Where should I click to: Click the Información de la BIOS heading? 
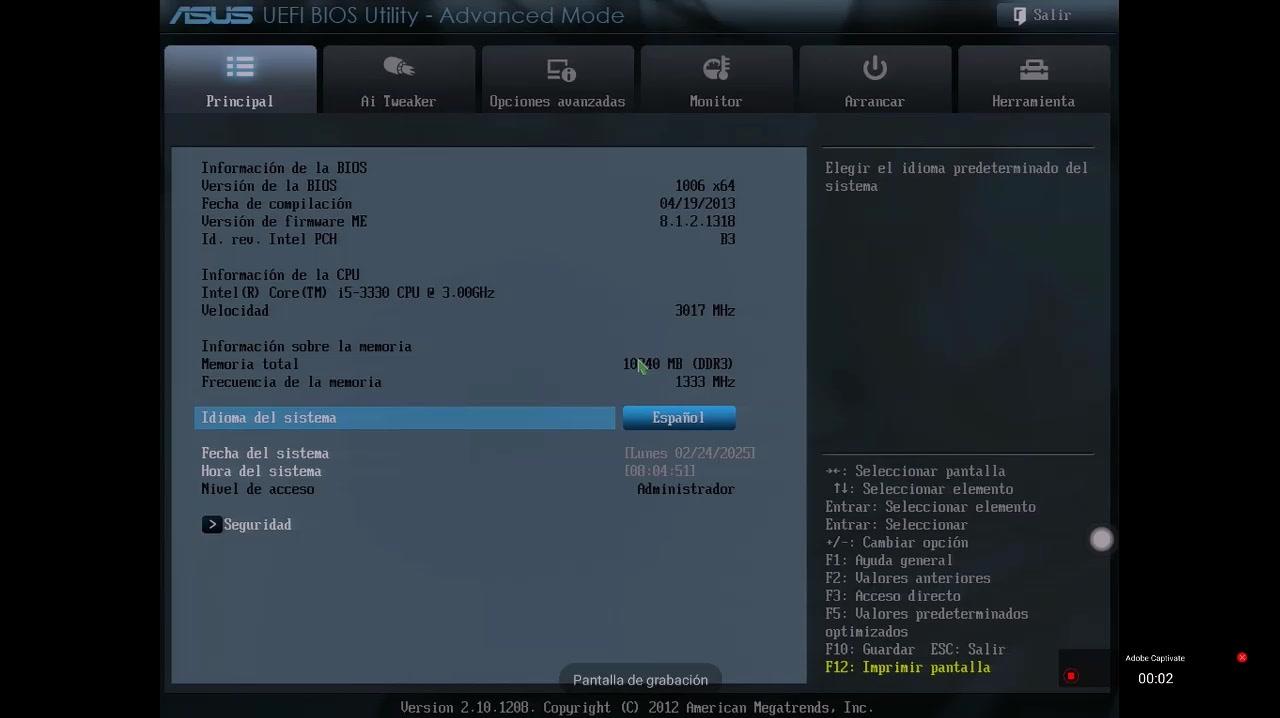[x=284, y=168]
